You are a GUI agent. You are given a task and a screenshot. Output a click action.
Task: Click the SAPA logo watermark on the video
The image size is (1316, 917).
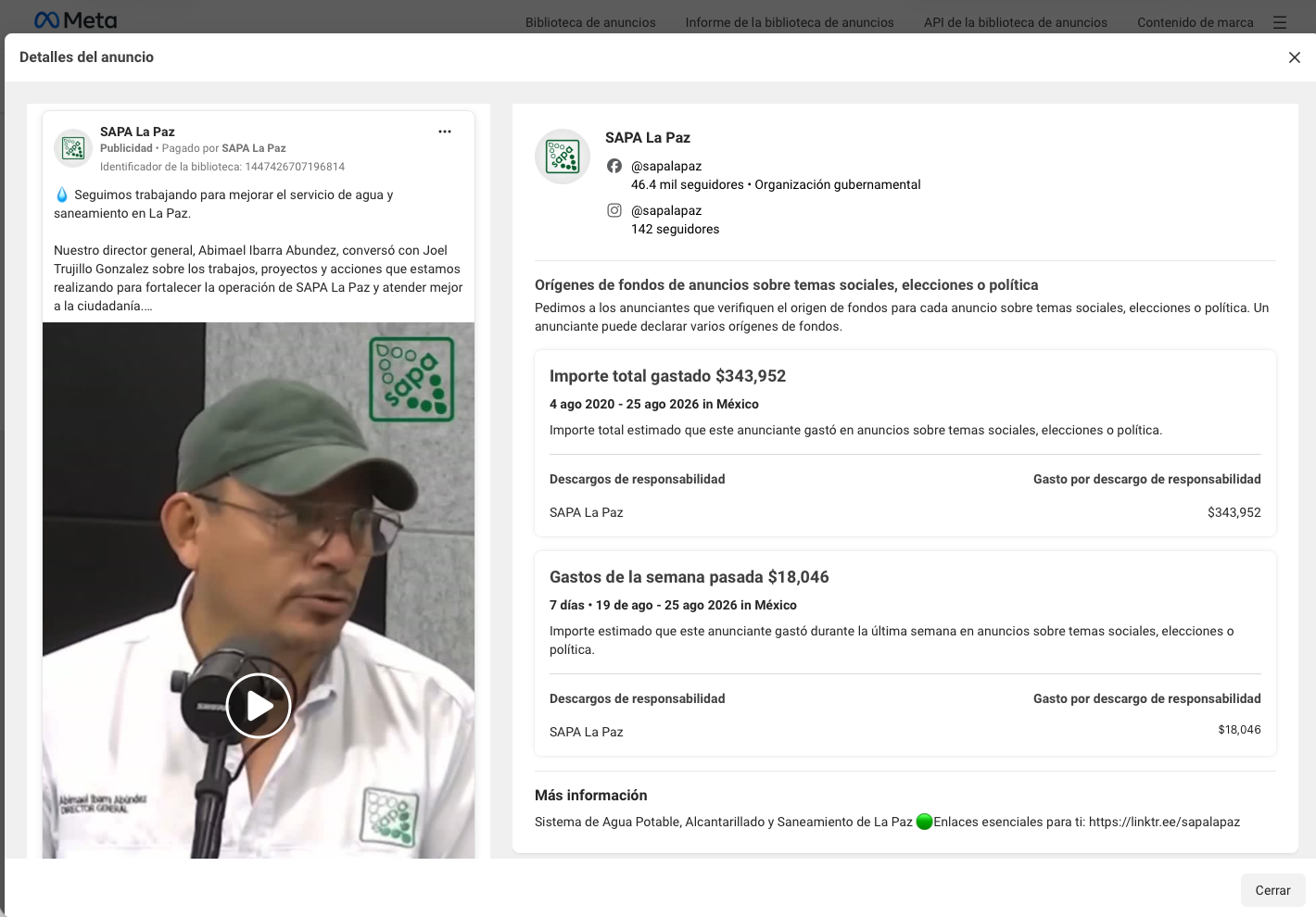pos(411,379)
